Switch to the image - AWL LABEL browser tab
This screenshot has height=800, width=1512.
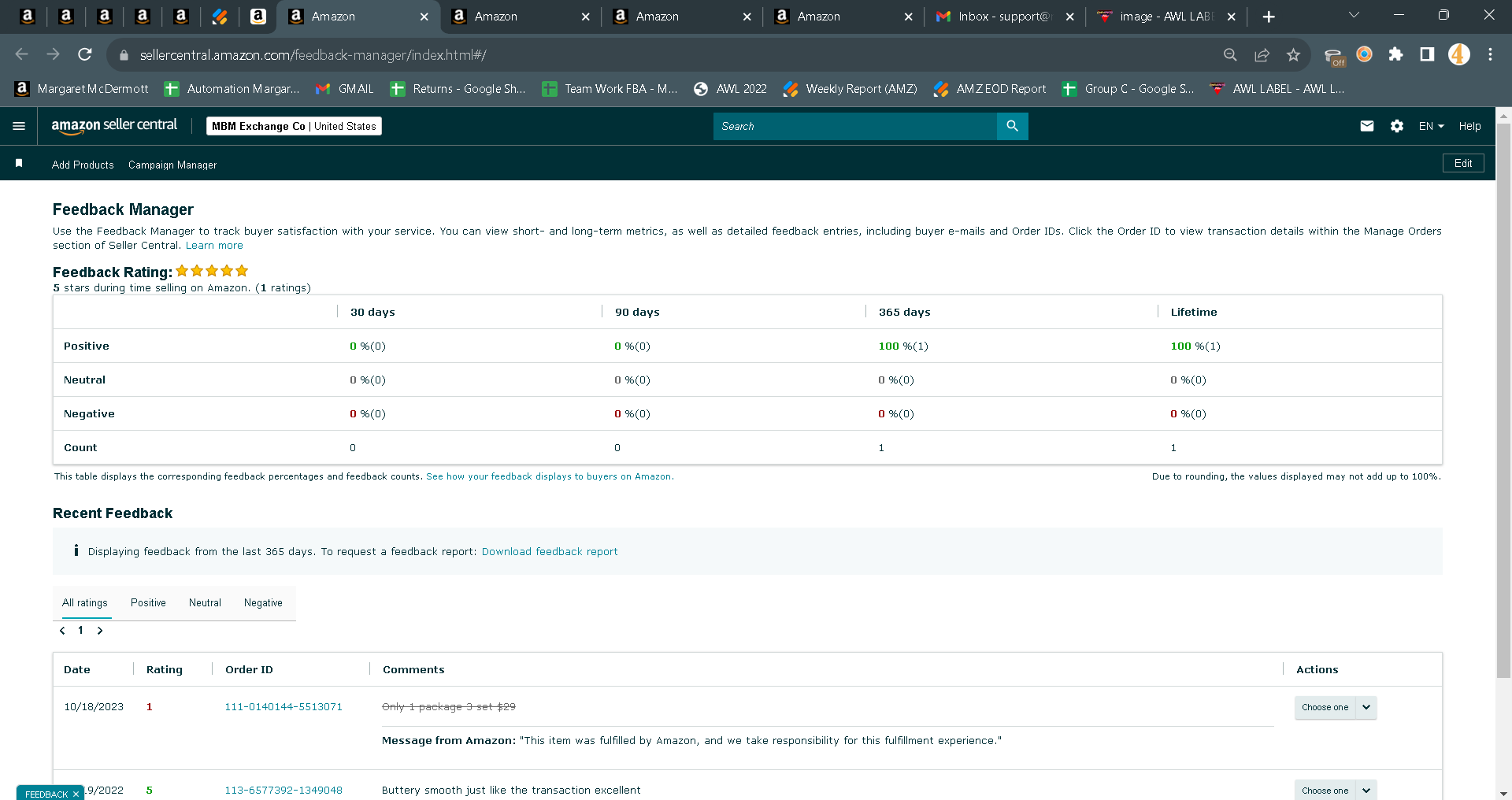click(x=1166, y=17)
